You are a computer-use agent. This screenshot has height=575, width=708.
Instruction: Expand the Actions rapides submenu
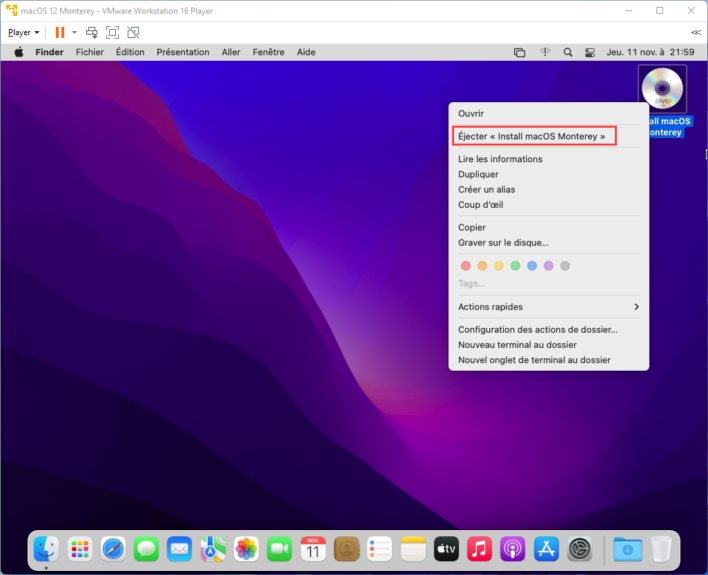(549, 307)
